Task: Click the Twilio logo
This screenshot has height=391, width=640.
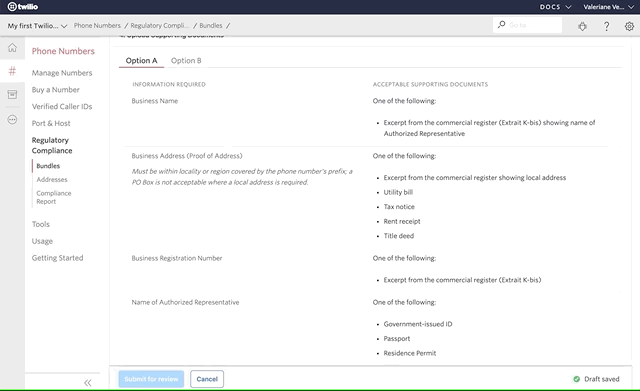Action: coord(23,7)
